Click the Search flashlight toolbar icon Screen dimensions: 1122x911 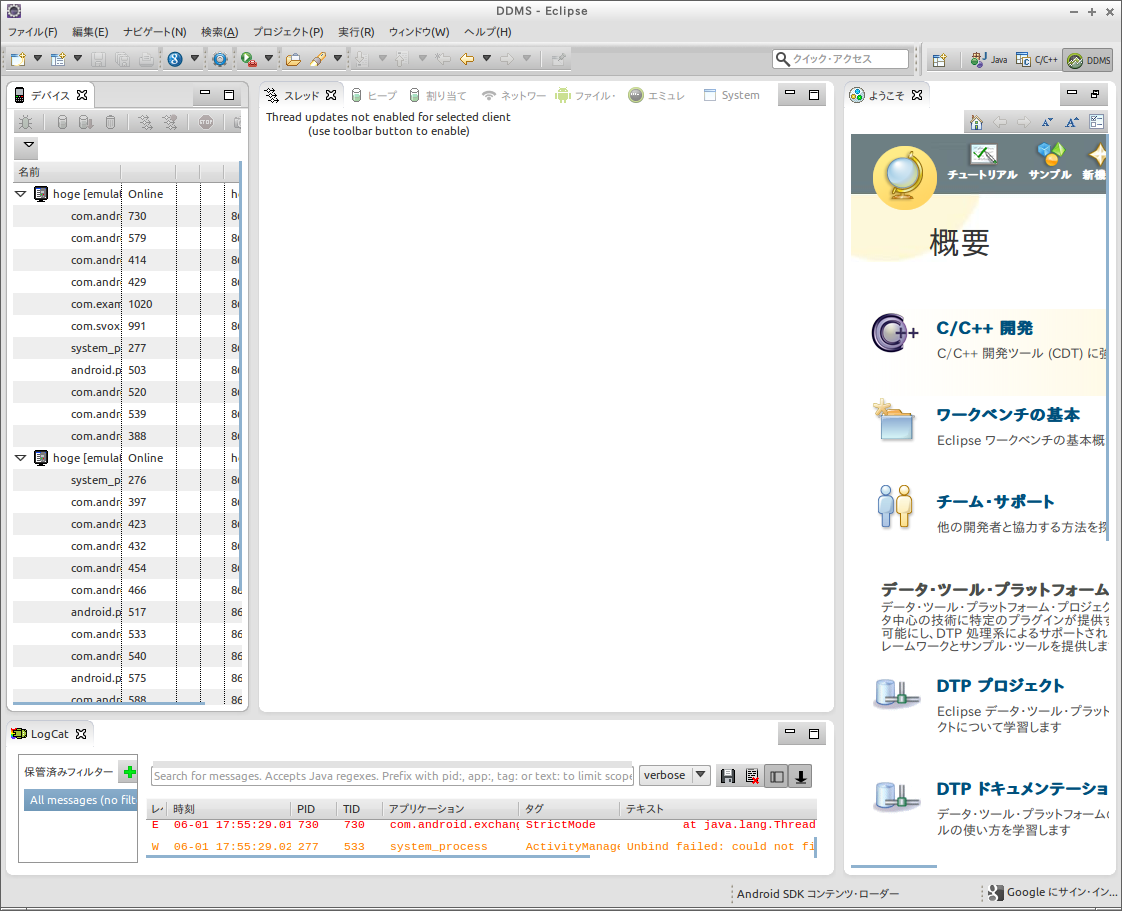318,59
